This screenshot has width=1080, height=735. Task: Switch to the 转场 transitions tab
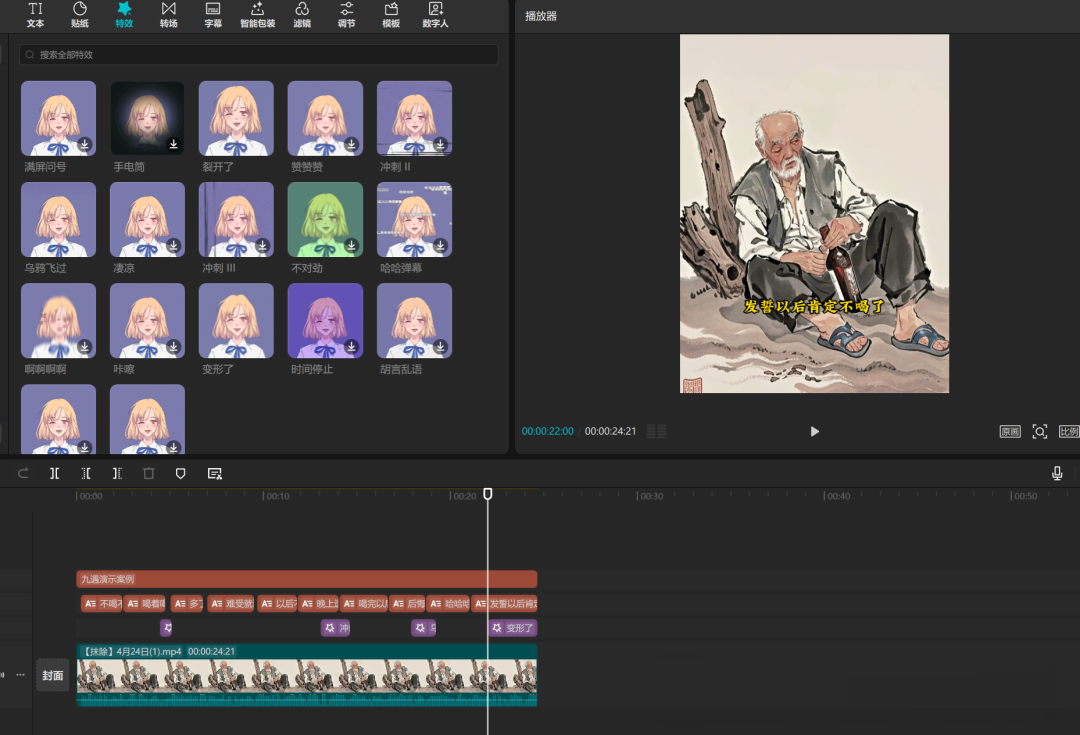point(169,14)
